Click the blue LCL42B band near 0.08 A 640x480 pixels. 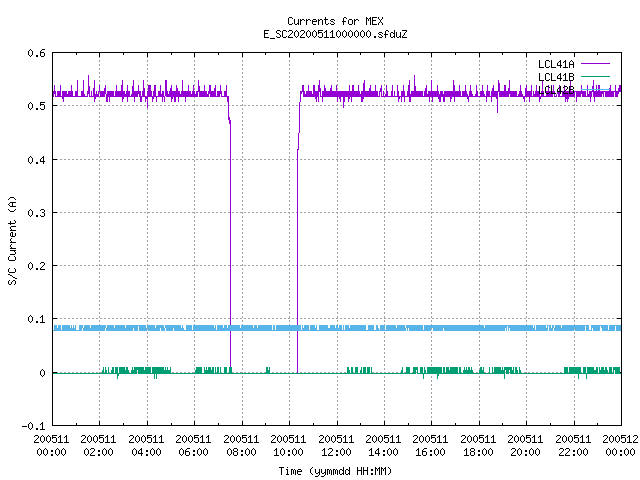(x=337, y=328)
